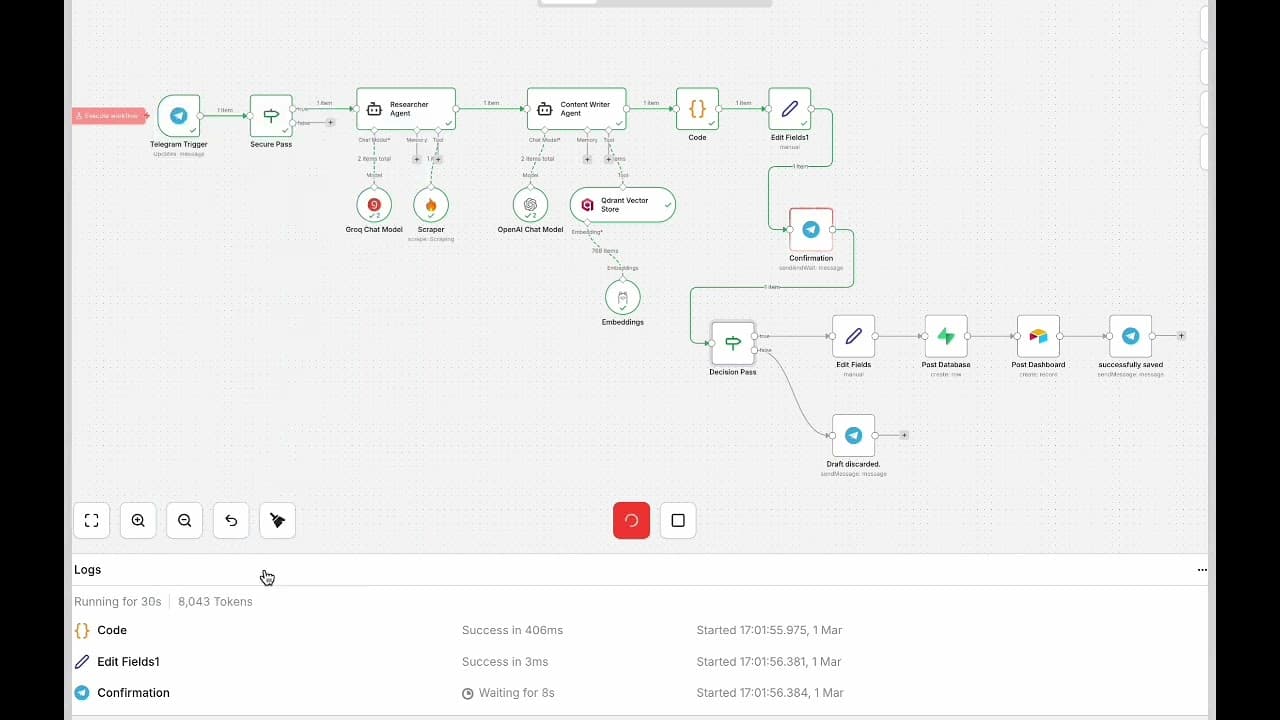This screenshot has width=1280, height=720.
Task: Click the fit-to-view canvas button
Action: pyautogui.click(x=91, y=520)
